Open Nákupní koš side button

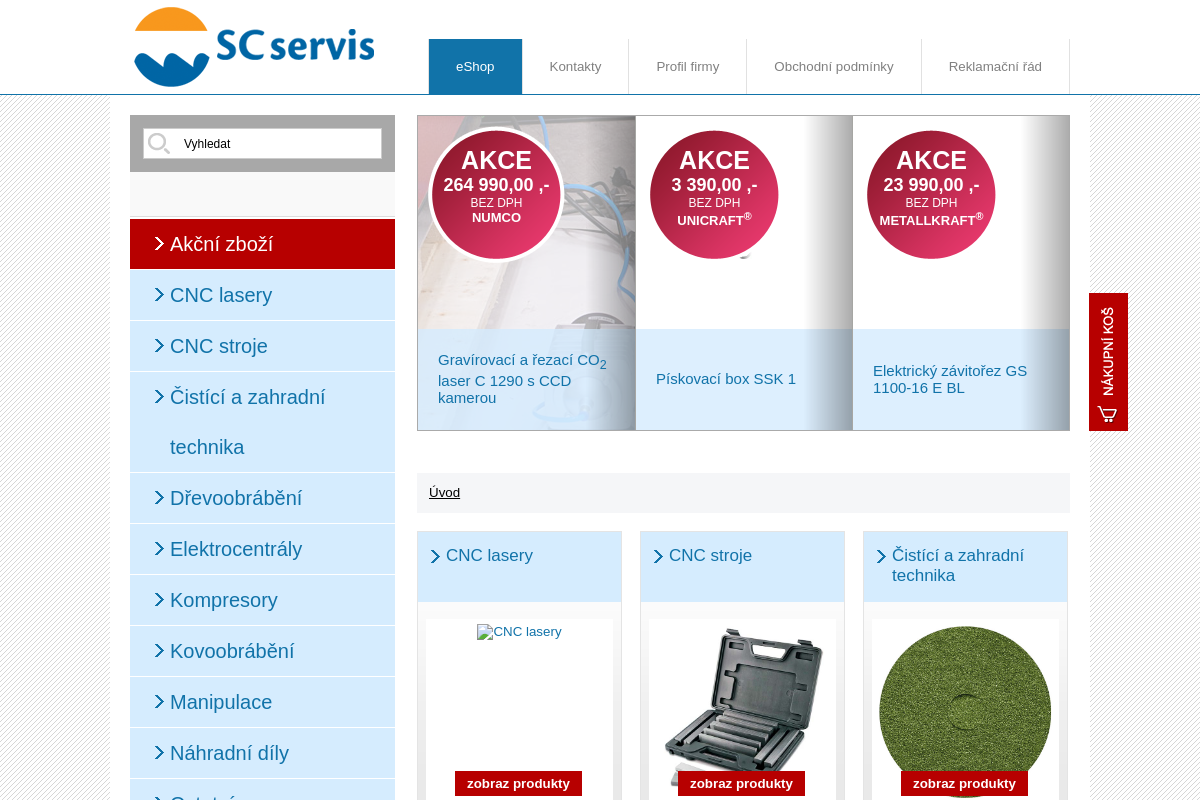1108,362
